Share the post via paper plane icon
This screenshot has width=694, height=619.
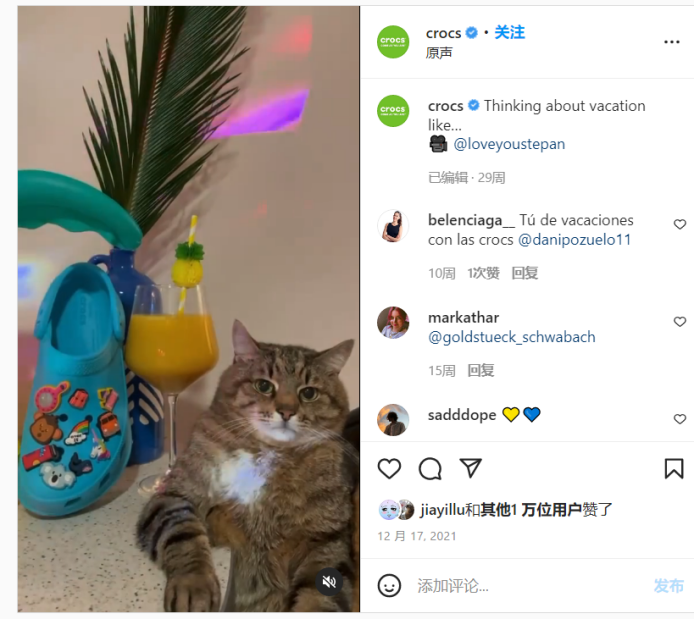470,468
